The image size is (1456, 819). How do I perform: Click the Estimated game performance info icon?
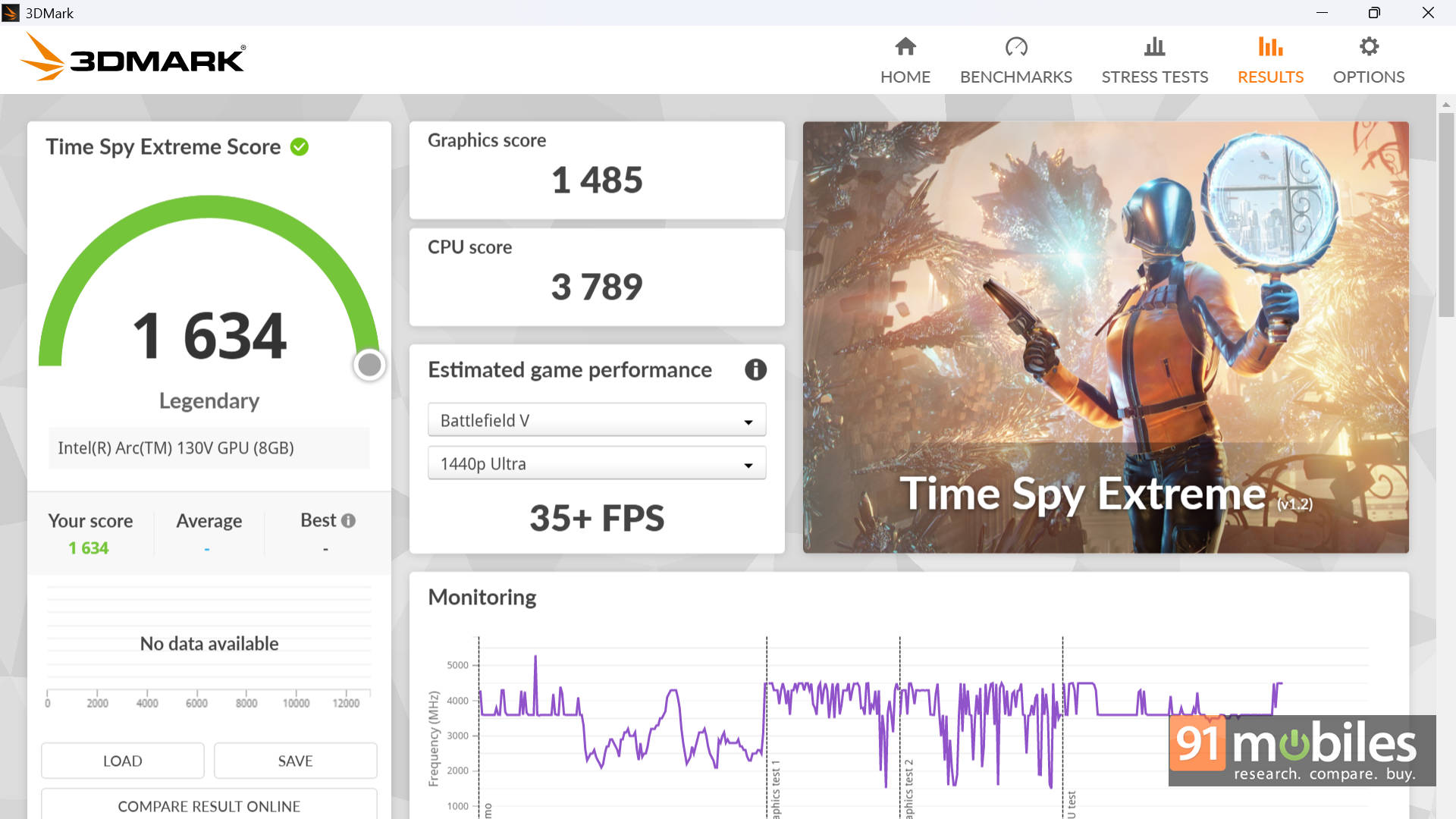755,370
